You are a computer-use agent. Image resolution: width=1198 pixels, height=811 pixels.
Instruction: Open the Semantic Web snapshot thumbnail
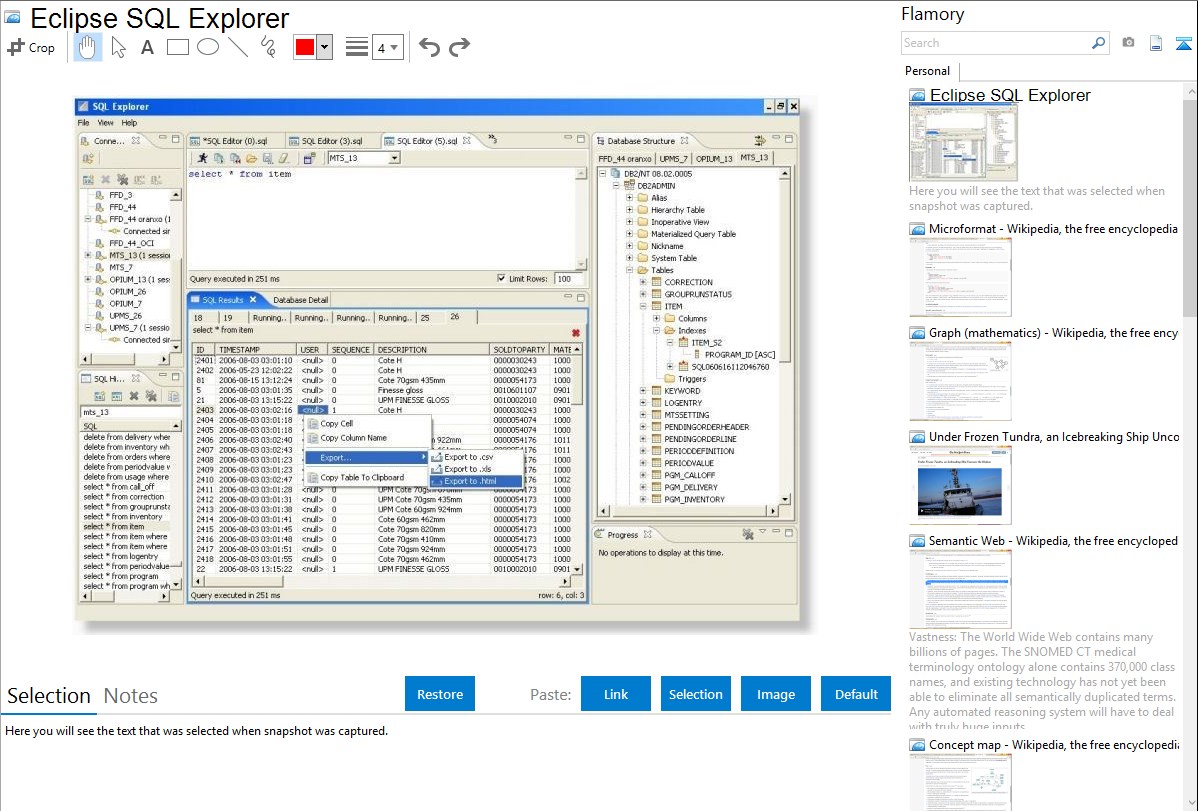(960, 589)
